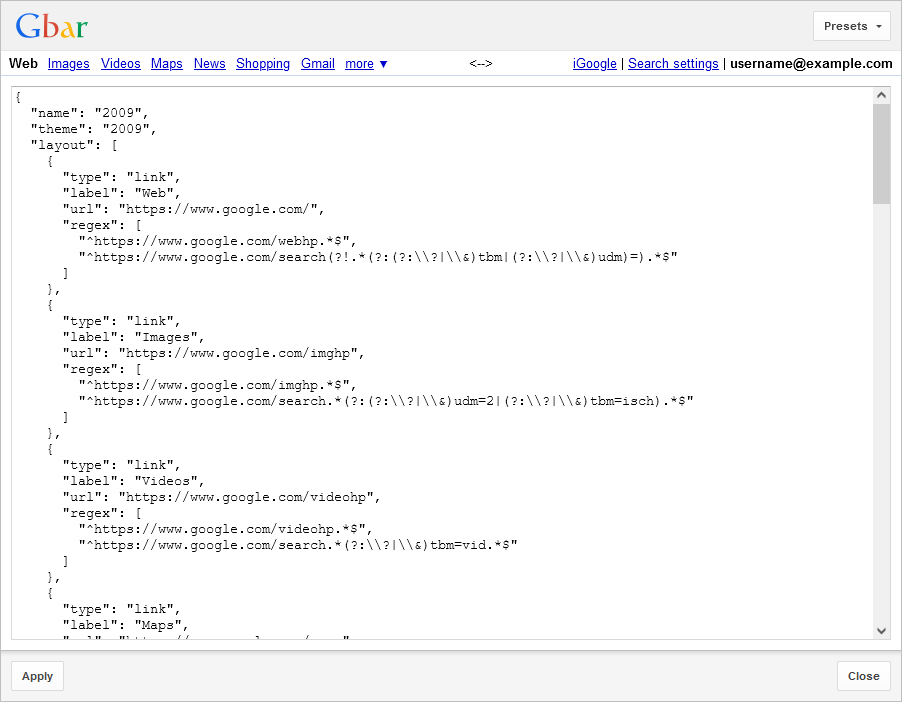Open Search settings link
This screenshot has width=902, height=702.
click(673, 63)
